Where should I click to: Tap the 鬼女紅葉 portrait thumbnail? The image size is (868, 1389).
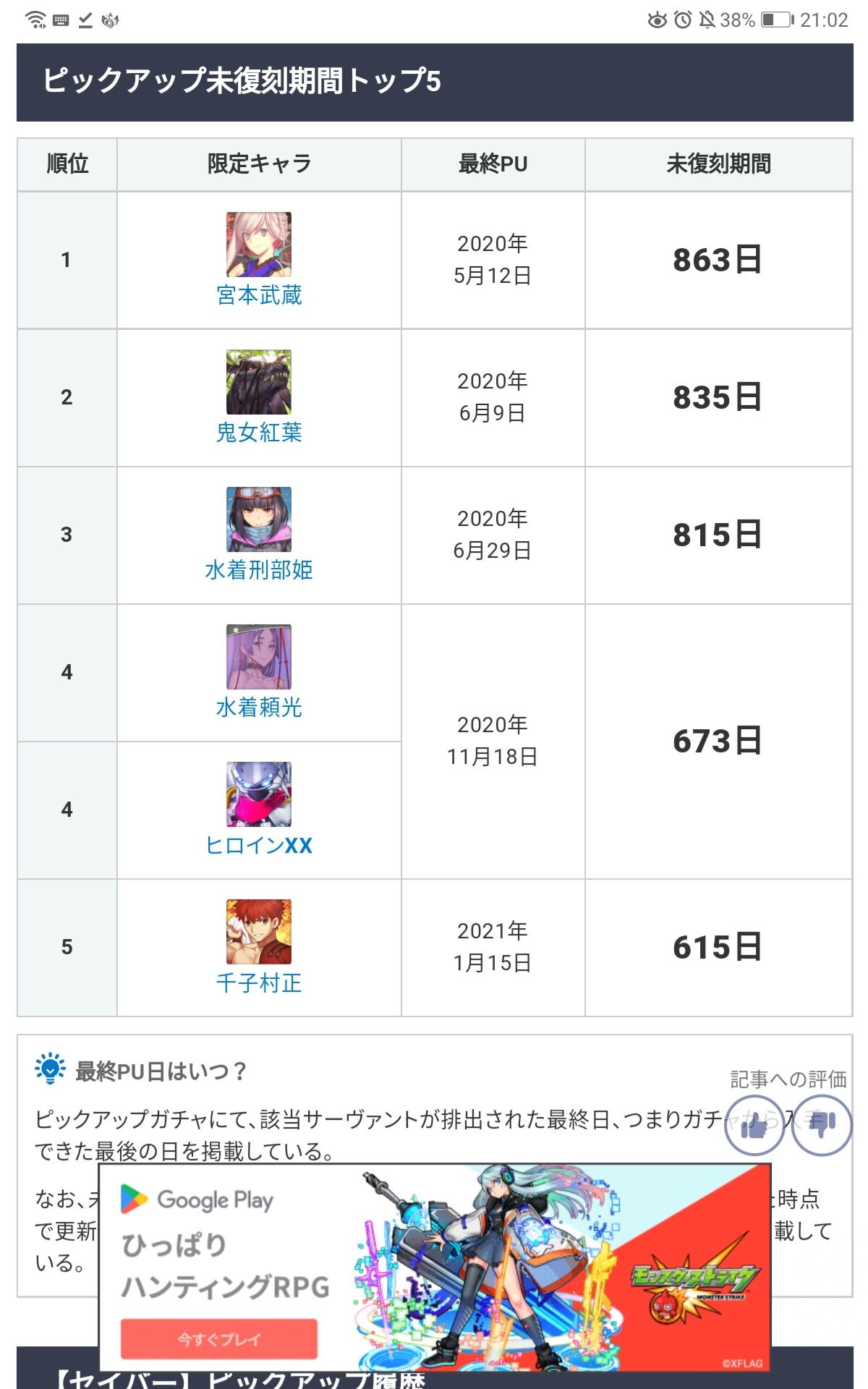(259, 382)
